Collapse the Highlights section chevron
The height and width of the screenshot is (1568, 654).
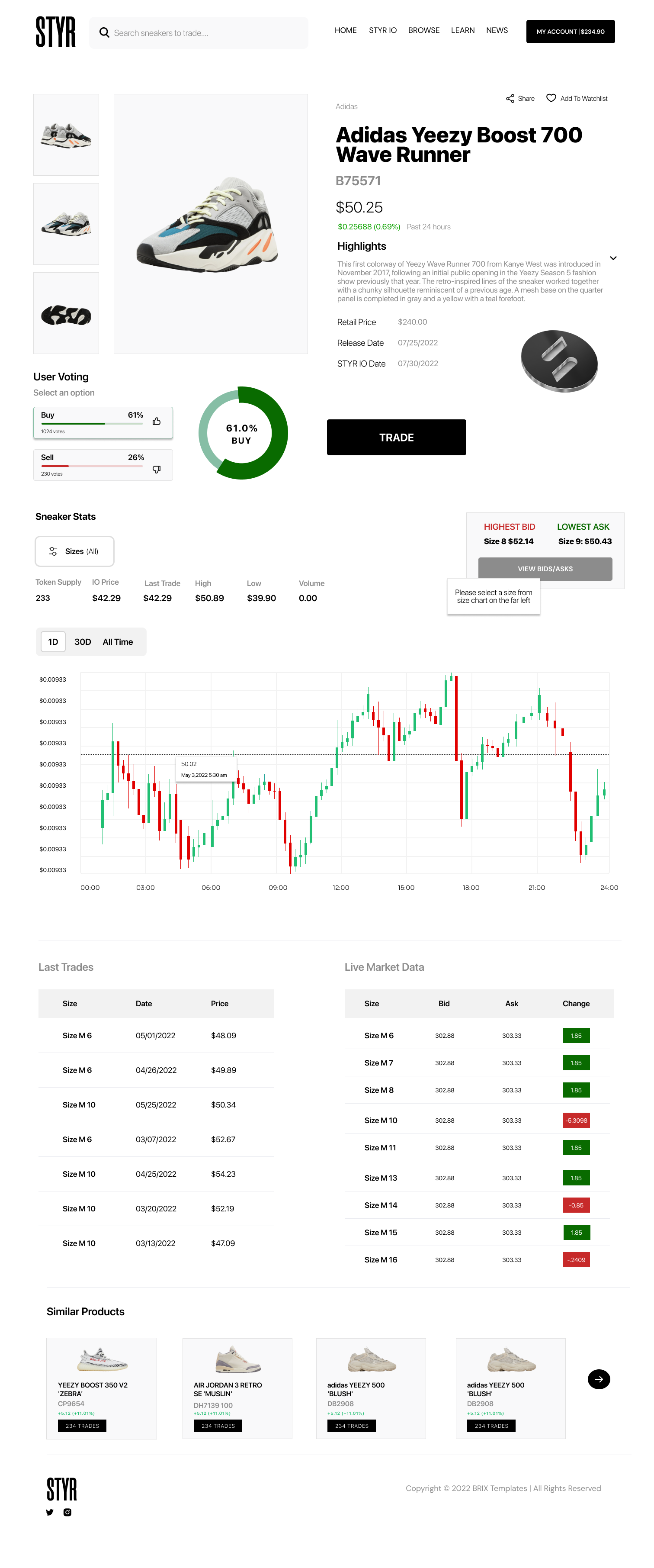click(x=613, y=258)
